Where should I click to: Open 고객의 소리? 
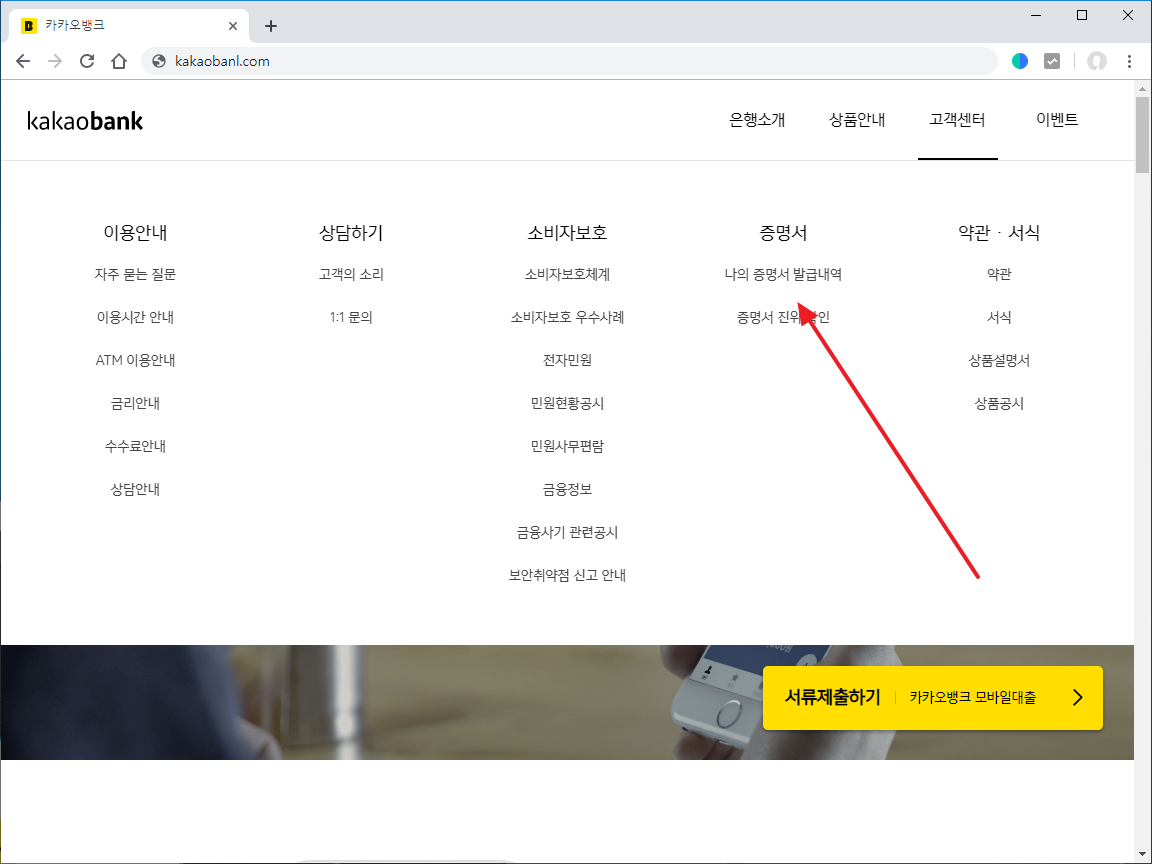[x=351, y=275]
